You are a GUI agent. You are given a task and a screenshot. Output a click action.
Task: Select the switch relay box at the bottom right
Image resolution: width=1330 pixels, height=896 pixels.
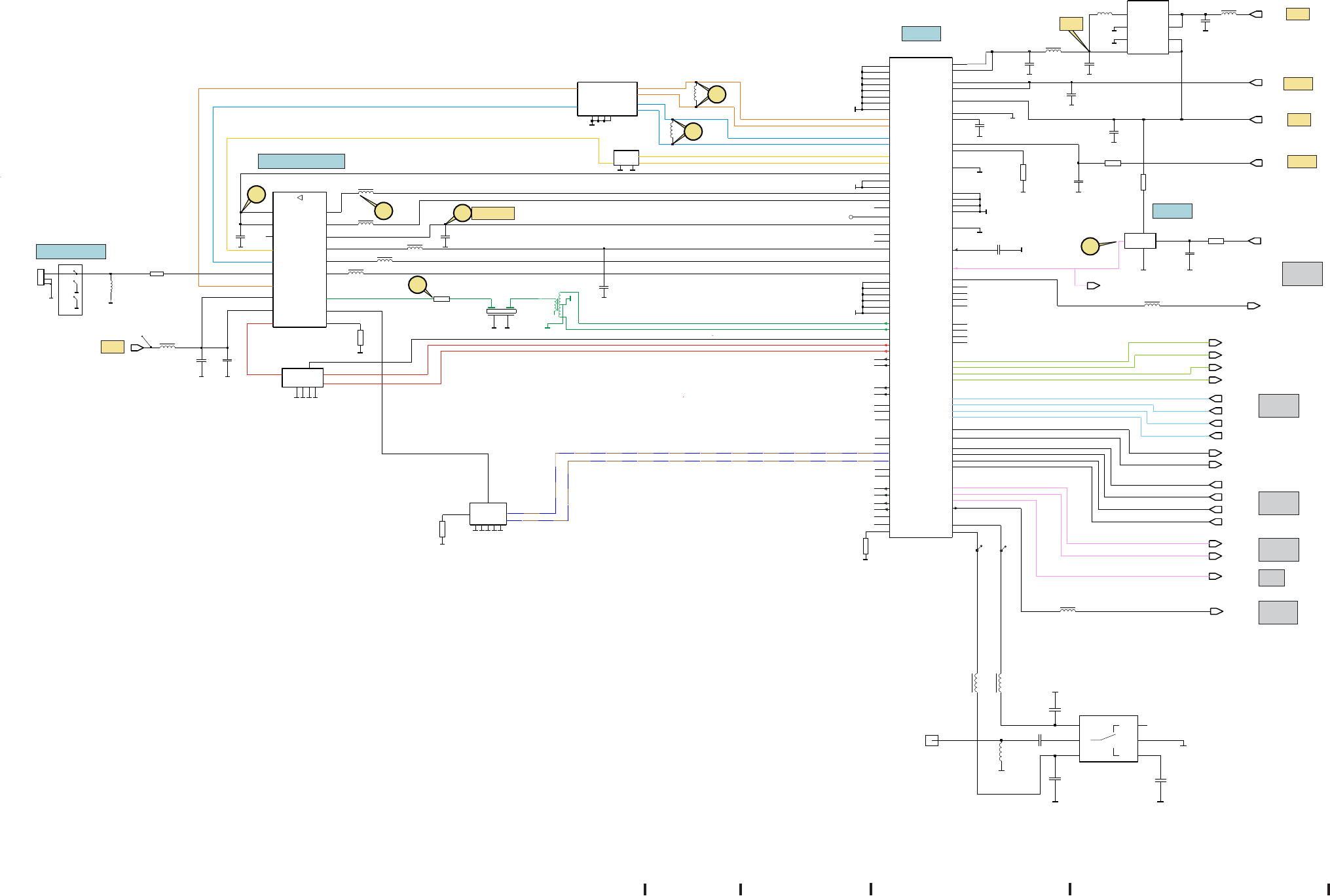tap(1108, 738)
